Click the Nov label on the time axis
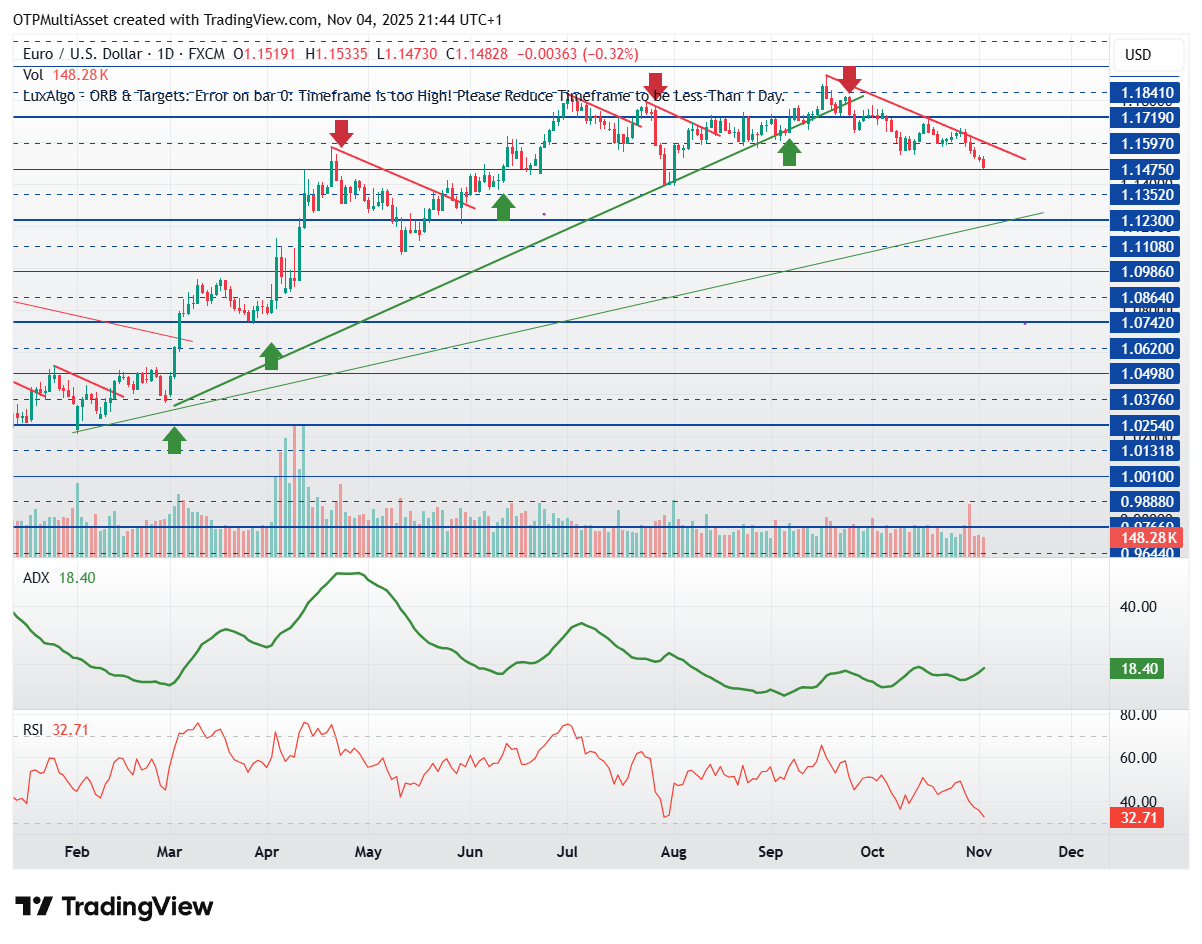The height and width of the screenshot is (944, 1202). click(x=978, y=852)
